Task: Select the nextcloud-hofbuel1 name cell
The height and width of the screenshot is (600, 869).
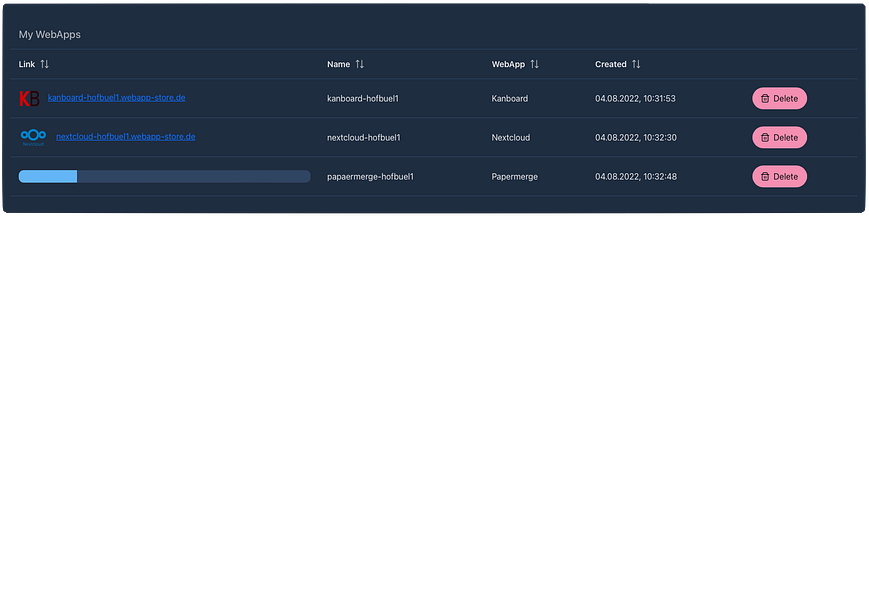Action: 364,137
